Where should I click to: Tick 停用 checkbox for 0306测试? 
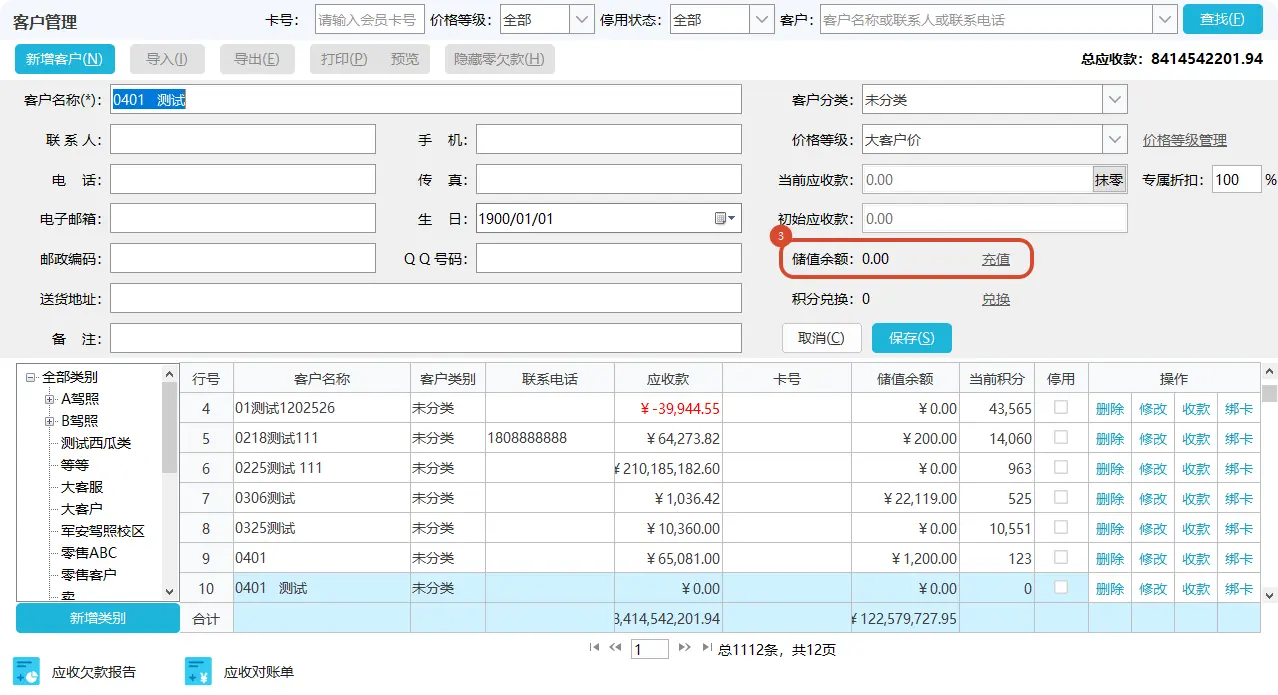(x=1061, y=497)
